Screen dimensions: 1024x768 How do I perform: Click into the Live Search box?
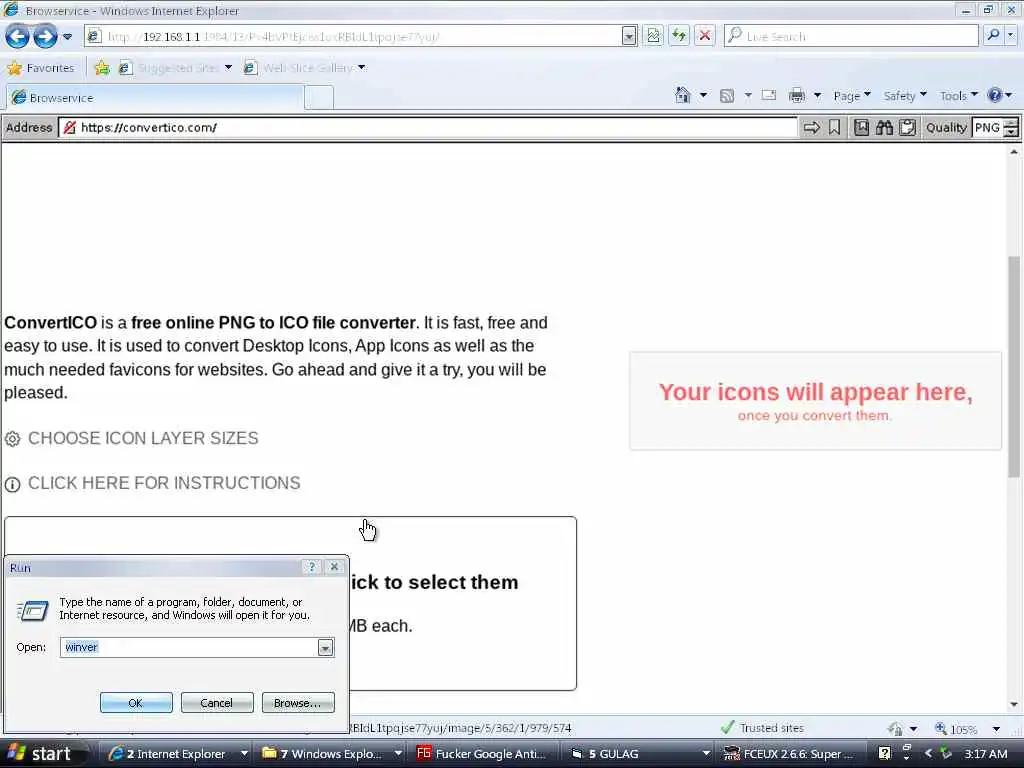point(851,37)
